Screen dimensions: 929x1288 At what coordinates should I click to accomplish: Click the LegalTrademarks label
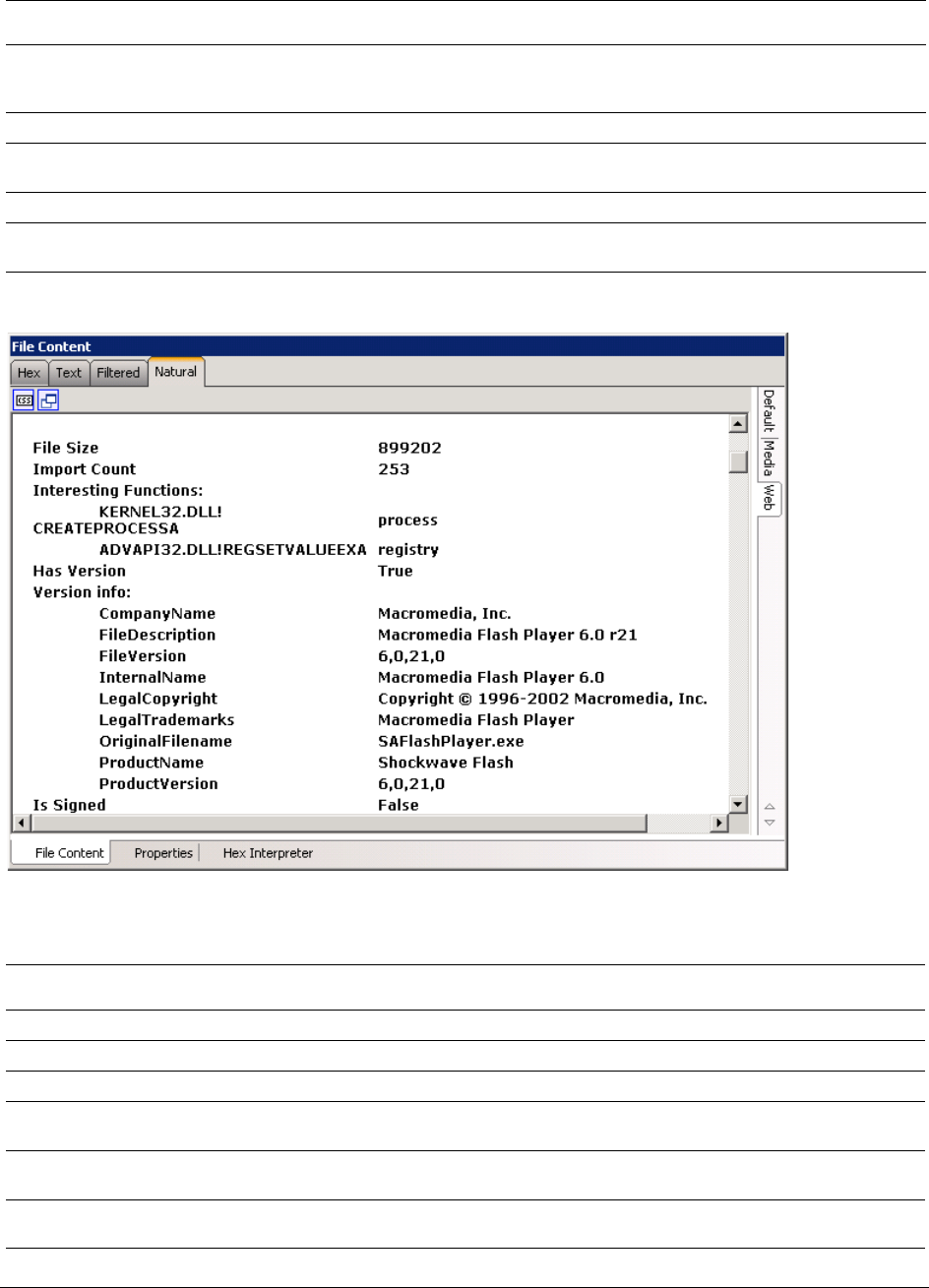pyautogui.click(x=166, y=720)
